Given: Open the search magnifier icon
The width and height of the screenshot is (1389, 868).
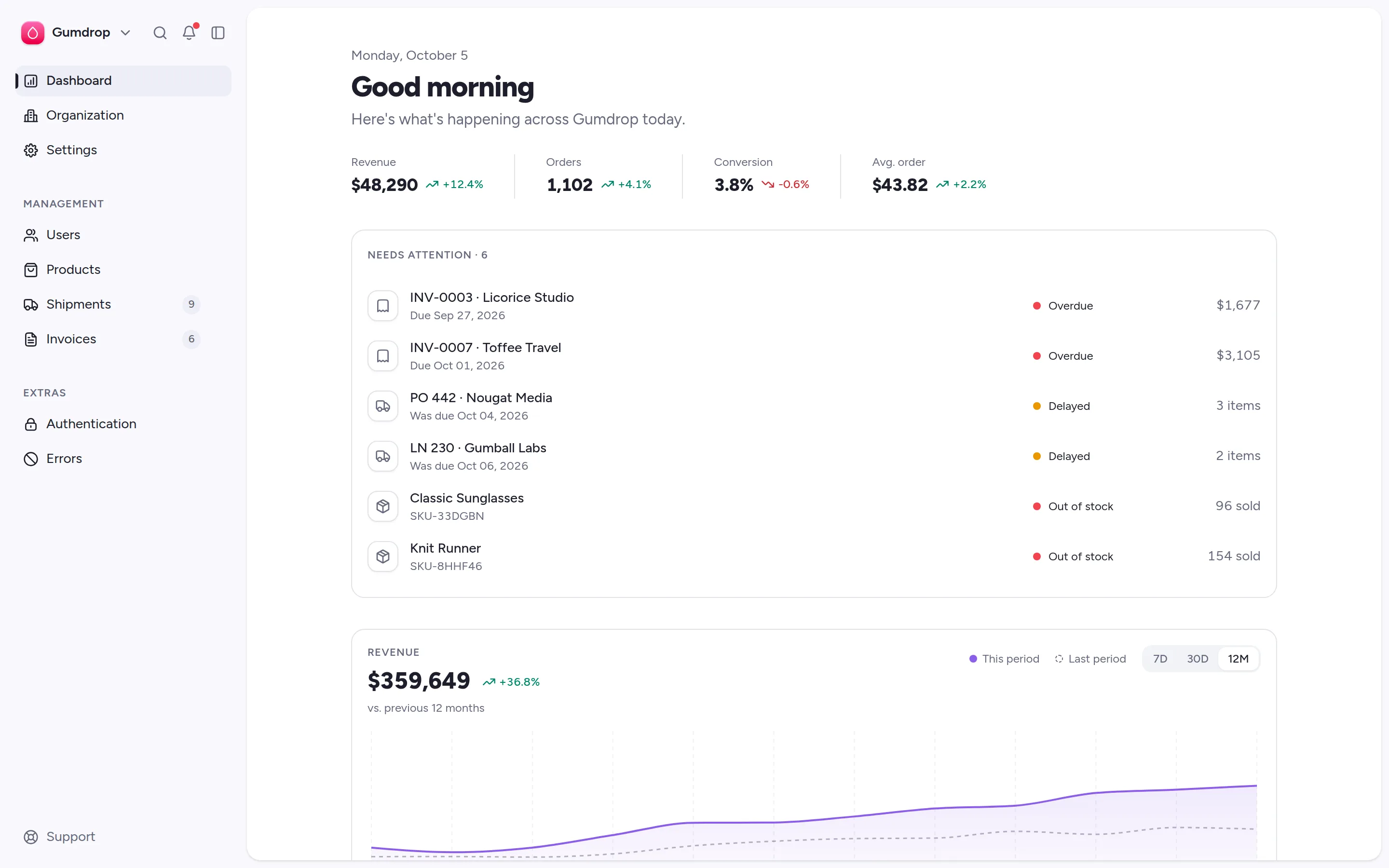Looking at the screenshot, I should point(160,33).
